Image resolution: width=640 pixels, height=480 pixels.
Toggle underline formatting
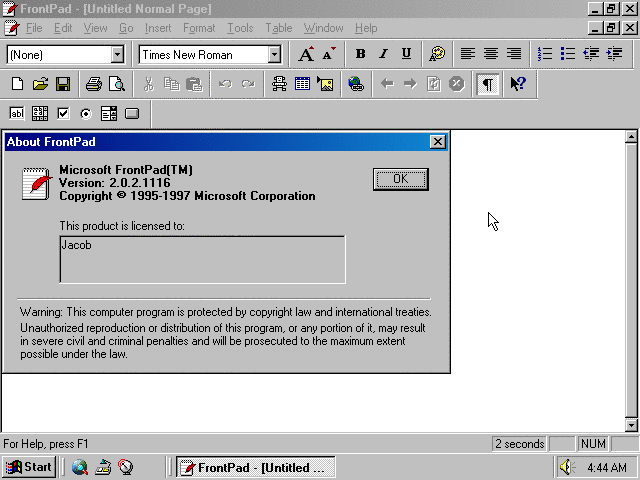point(406,54)
